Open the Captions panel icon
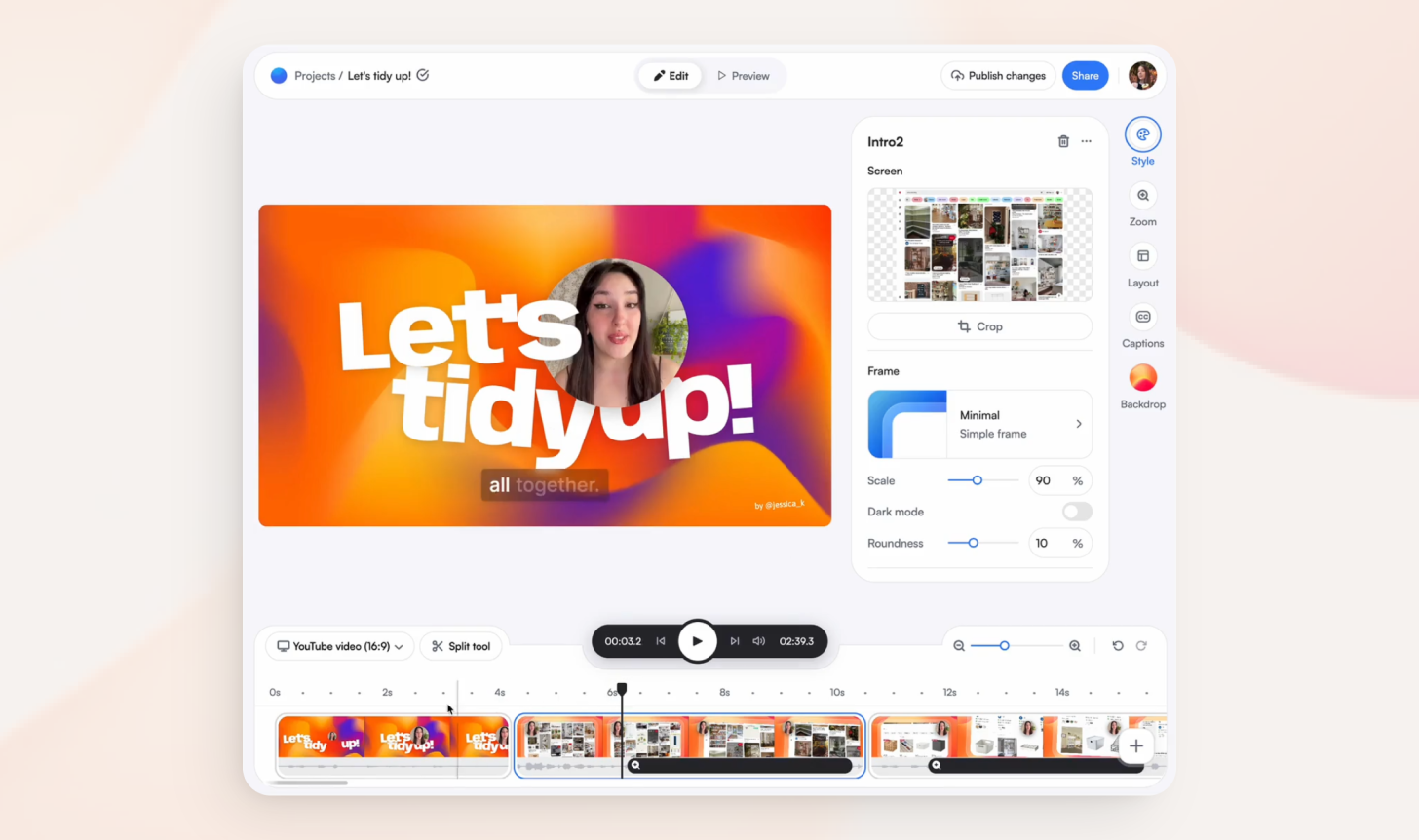This screenshot has height=840, width=1419. [x=1142, y=317]
